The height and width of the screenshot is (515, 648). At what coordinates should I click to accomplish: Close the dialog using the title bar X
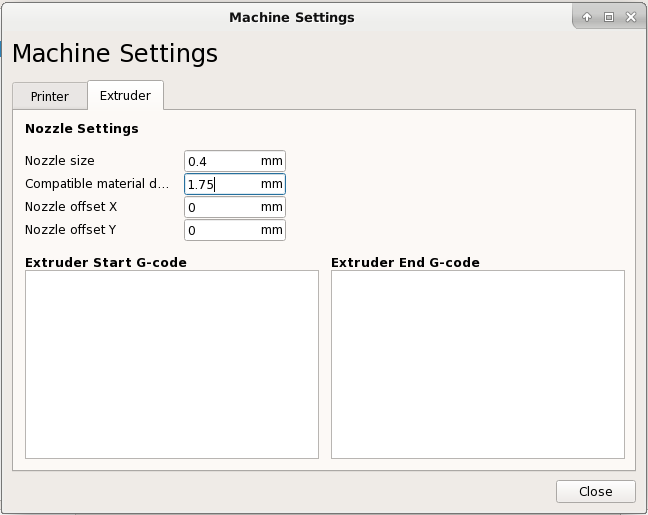click(x=630, y=17)
